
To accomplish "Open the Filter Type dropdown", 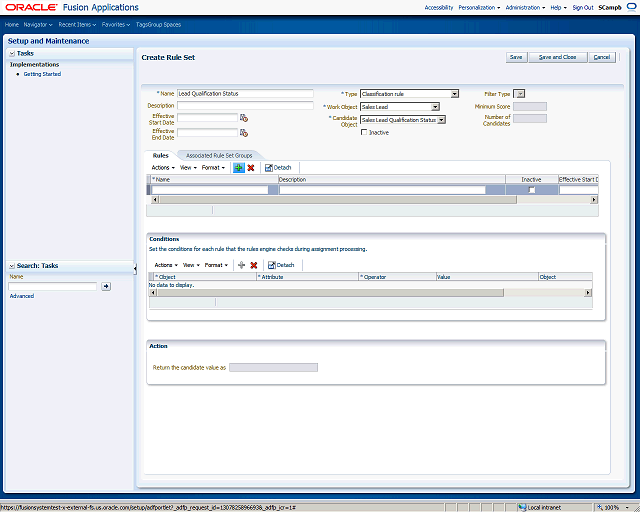I will click(520, 94).
